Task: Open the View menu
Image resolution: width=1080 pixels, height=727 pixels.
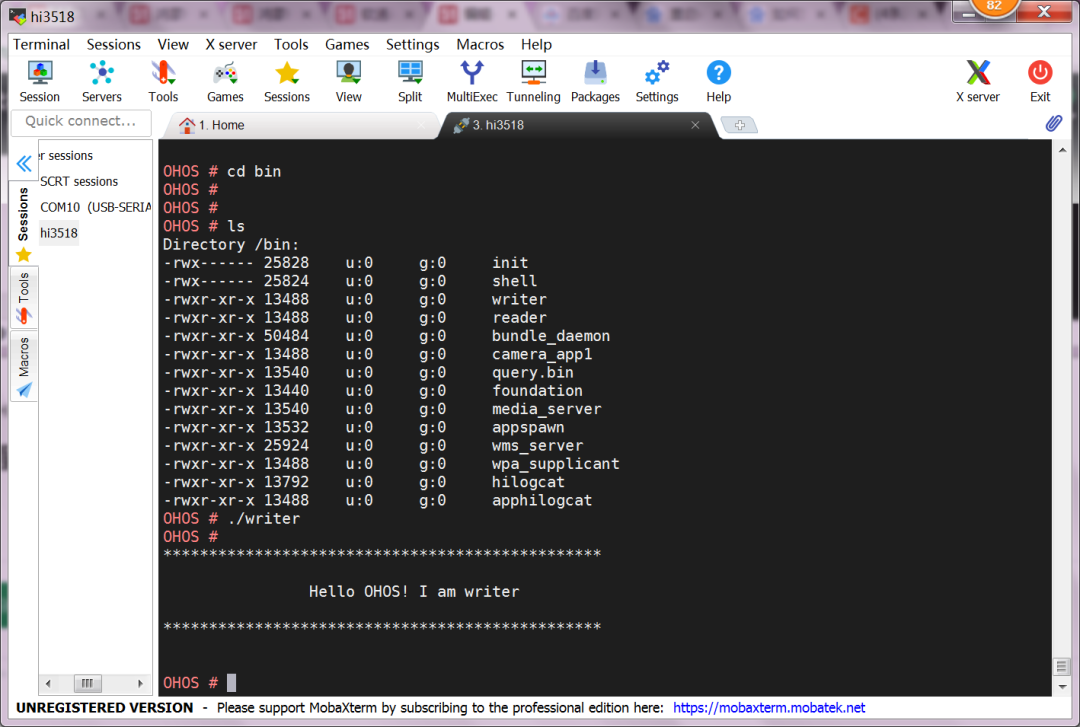Action: [173, 44]
